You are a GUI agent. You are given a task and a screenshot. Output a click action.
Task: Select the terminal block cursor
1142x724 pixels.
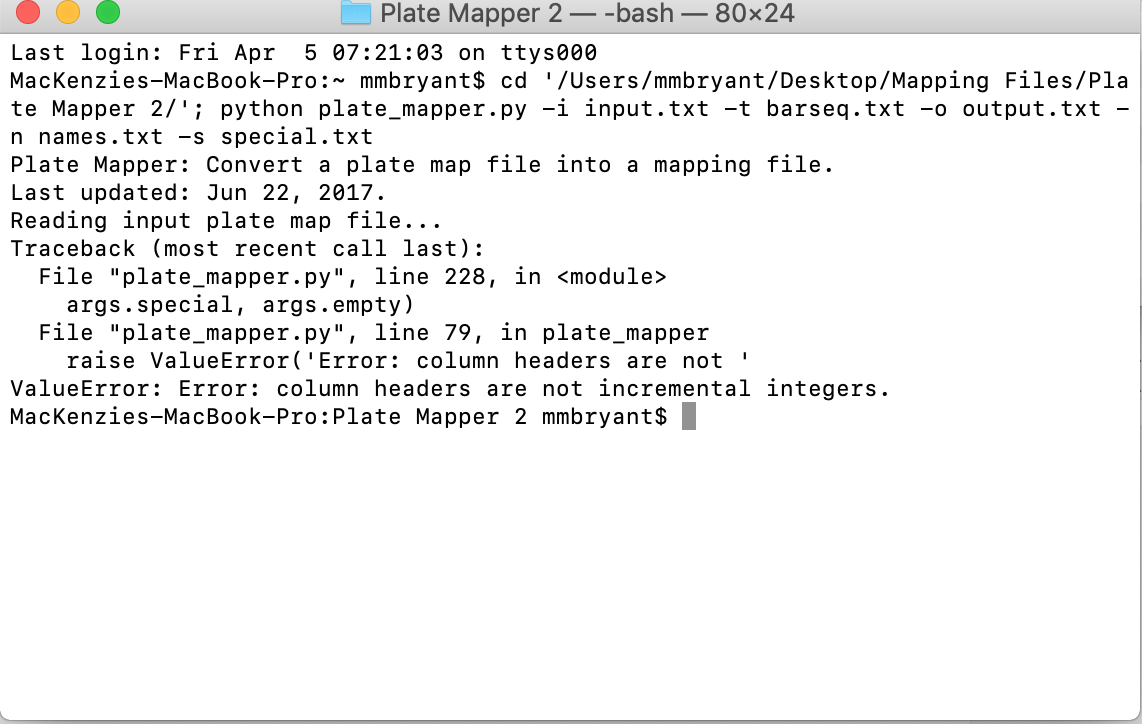pos(689,415)
